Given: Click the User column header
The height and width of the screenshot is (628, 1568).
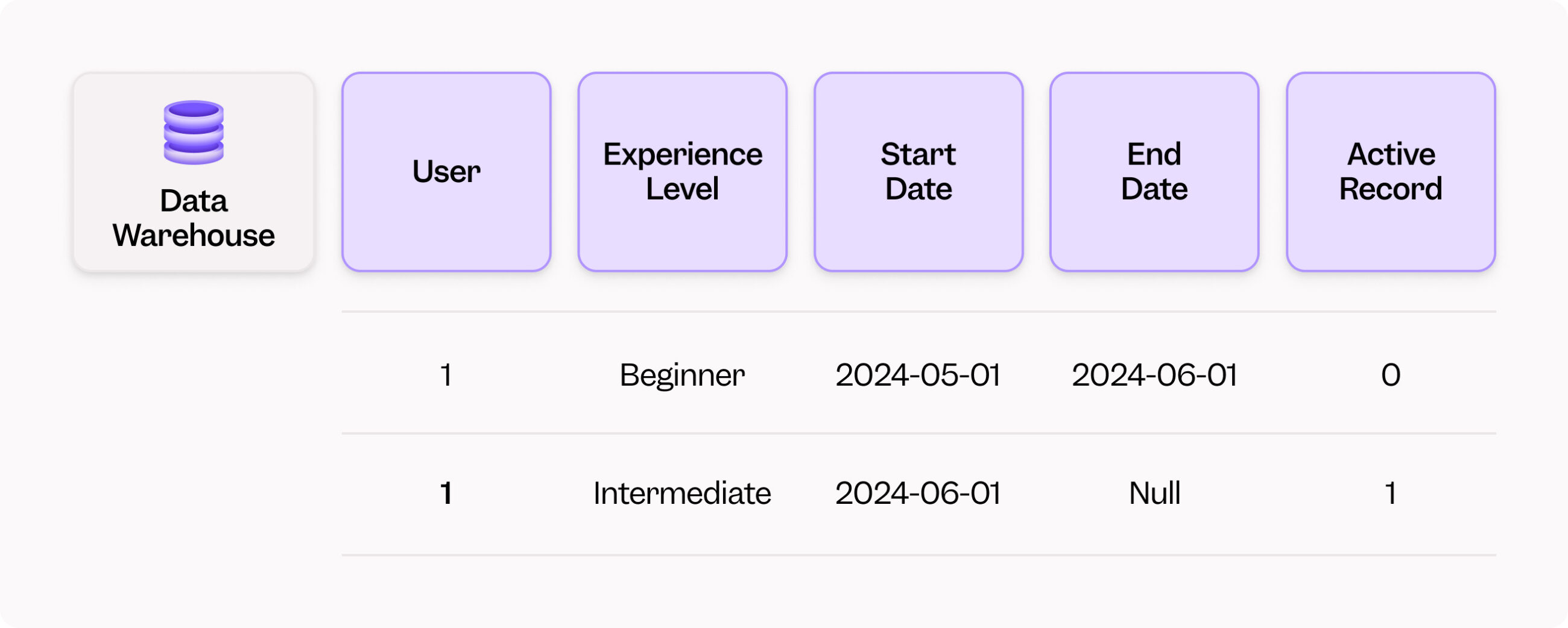Looking at the screenshot, I should tap(446, 172).
